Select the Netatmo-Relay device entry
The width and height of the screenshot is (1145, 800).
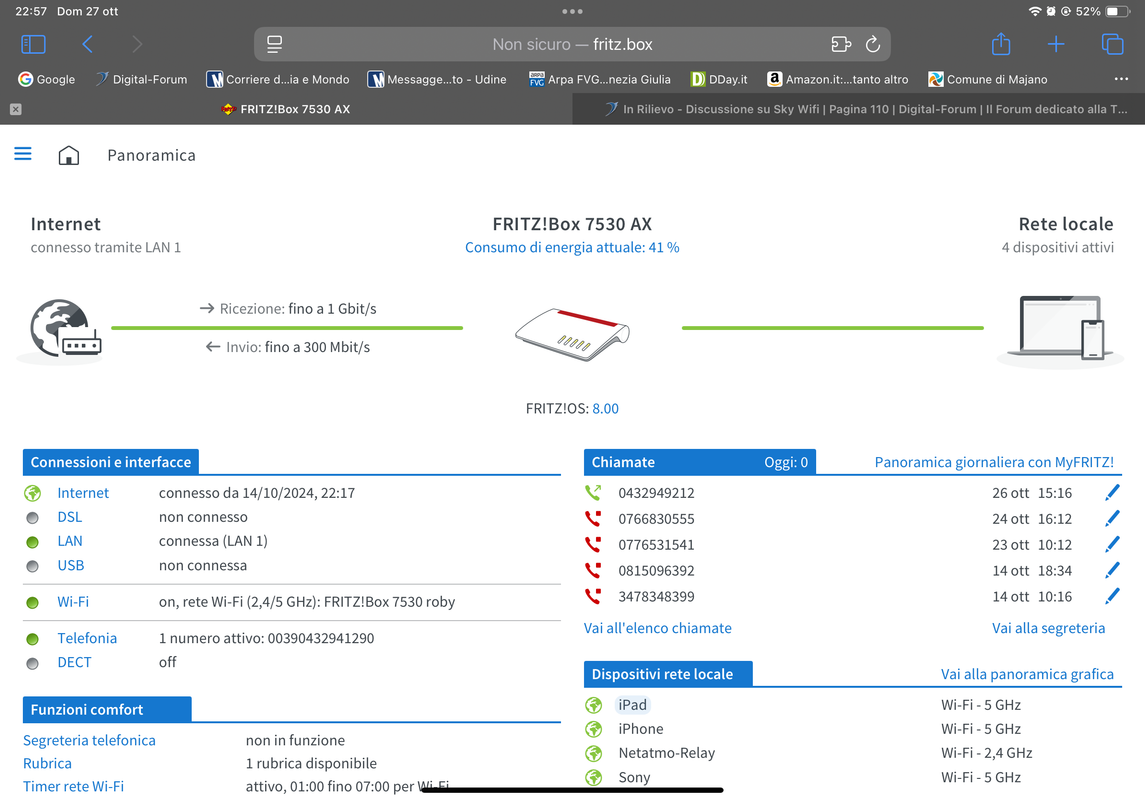click(x=666, y=753)
